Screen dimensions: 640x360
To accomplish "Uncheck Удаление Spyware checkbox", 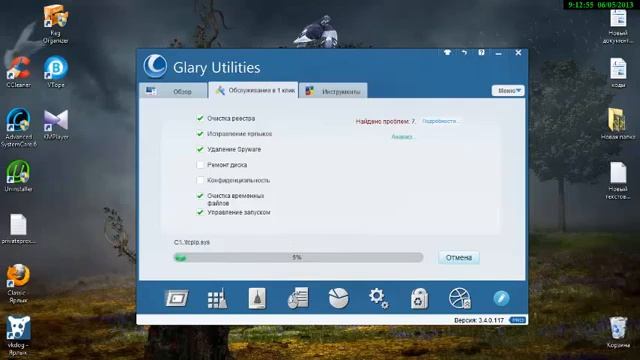I will coord(200,149).
